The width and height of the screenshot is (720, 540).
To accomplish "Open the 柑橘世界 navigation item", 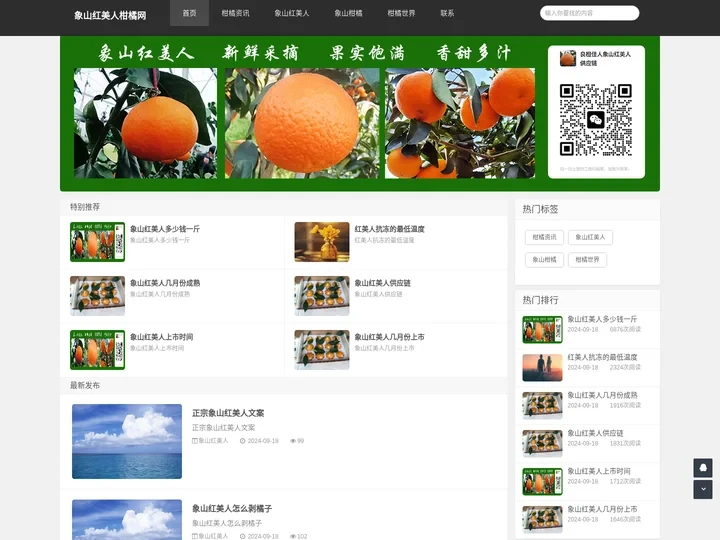I will pyautogui.click(x=401, y=13).
